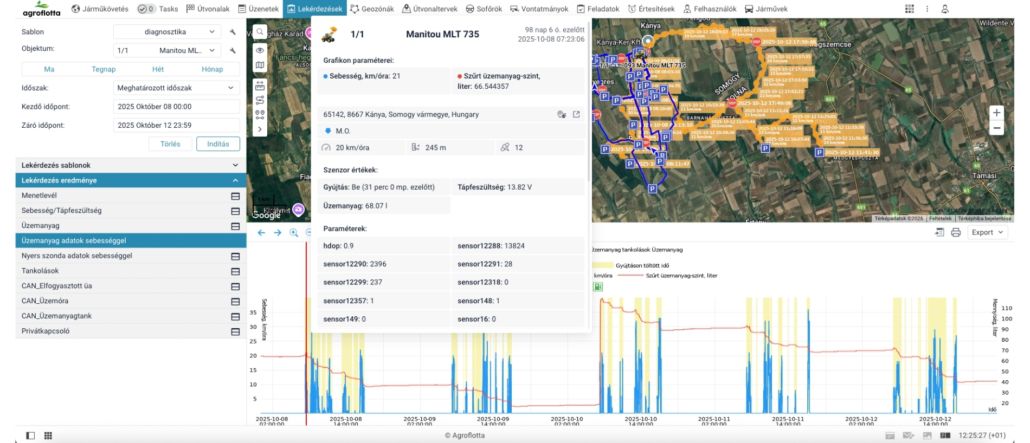1030x443 pixels.
Task: Toggle the map eye visibility icon
Action: click(x=260, y=49)
